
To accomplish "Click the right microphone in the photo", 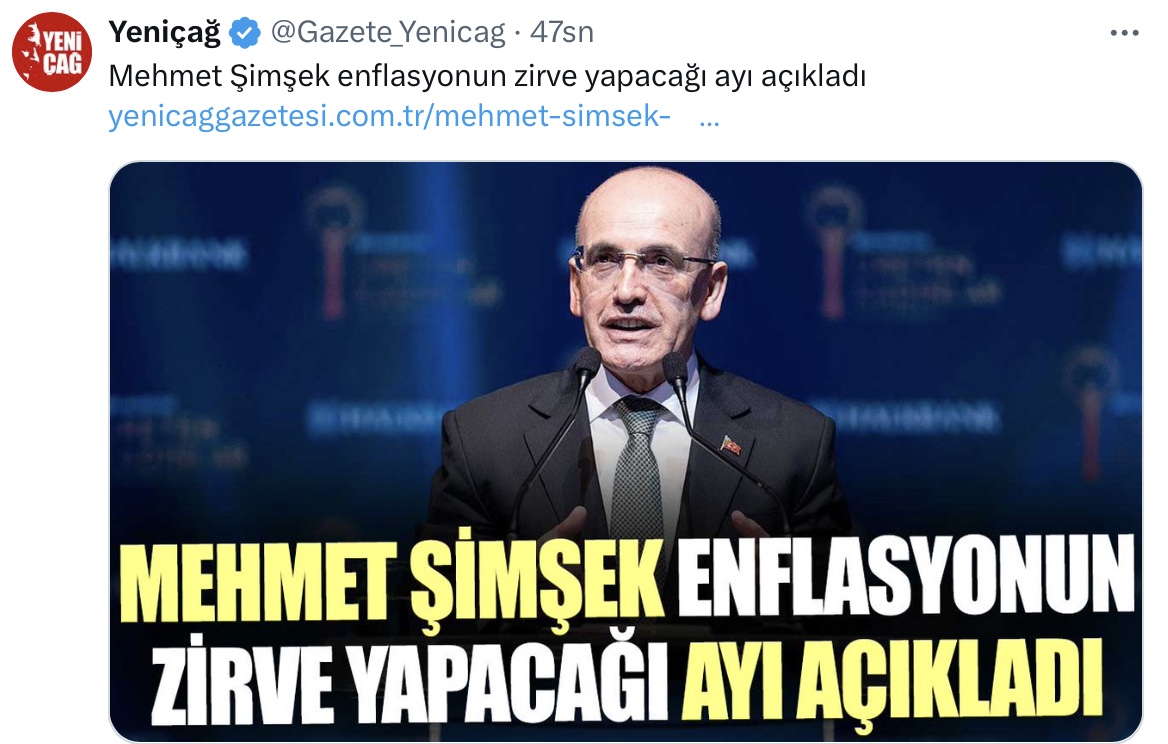I will click(x=676, y=371).
